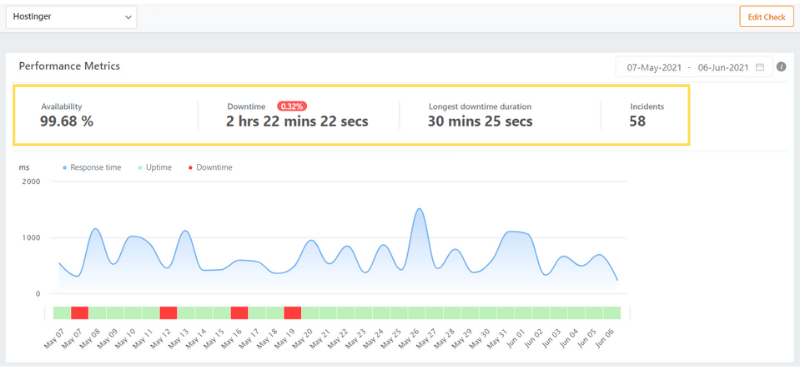
Task: Toggle Uptime legend series
Action: pyautogui.click(x=155, y=167)
